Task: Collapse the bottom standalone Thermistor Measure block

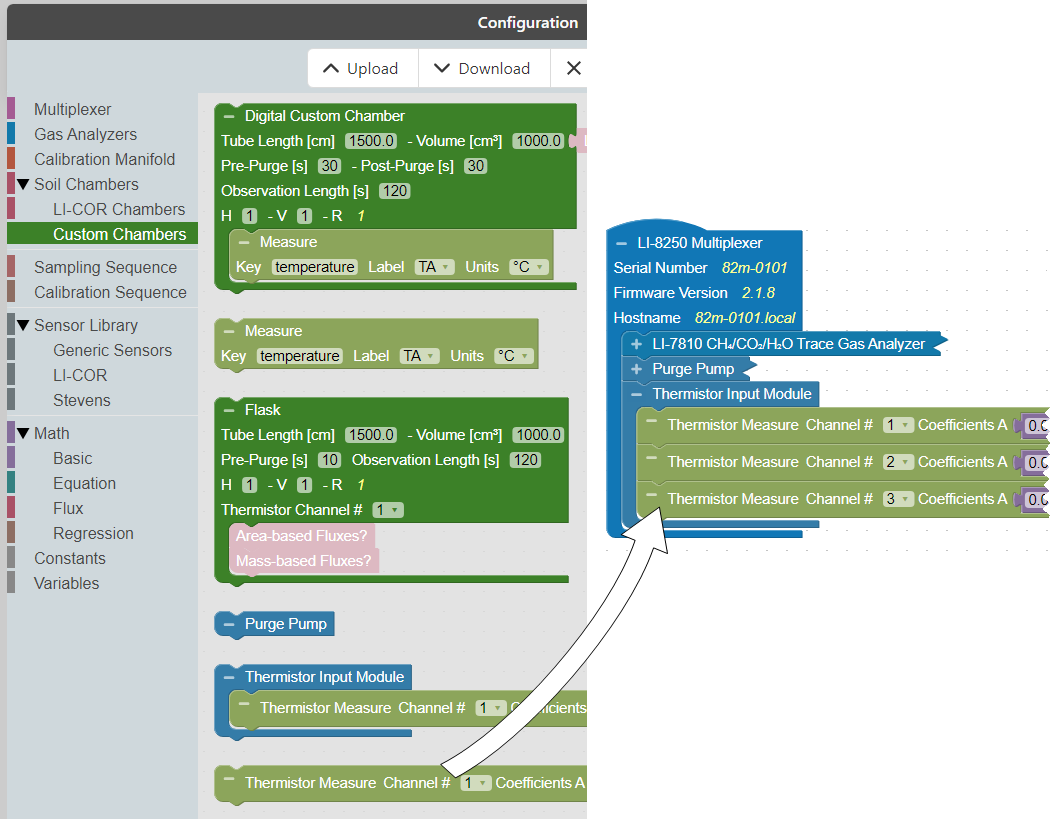Action: tap(229, 779)
